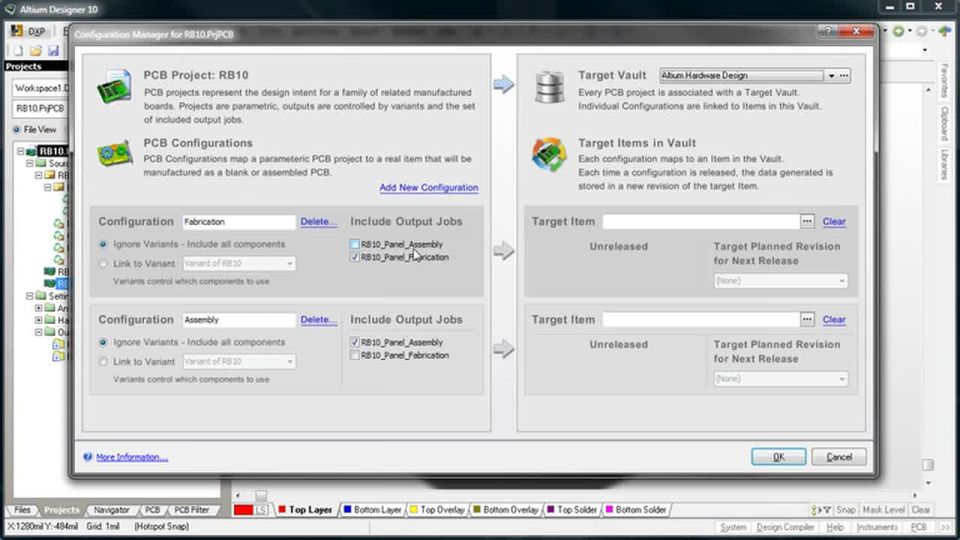
Task: Click the PCB Project RB10 icon
Action: pos(114,86)
